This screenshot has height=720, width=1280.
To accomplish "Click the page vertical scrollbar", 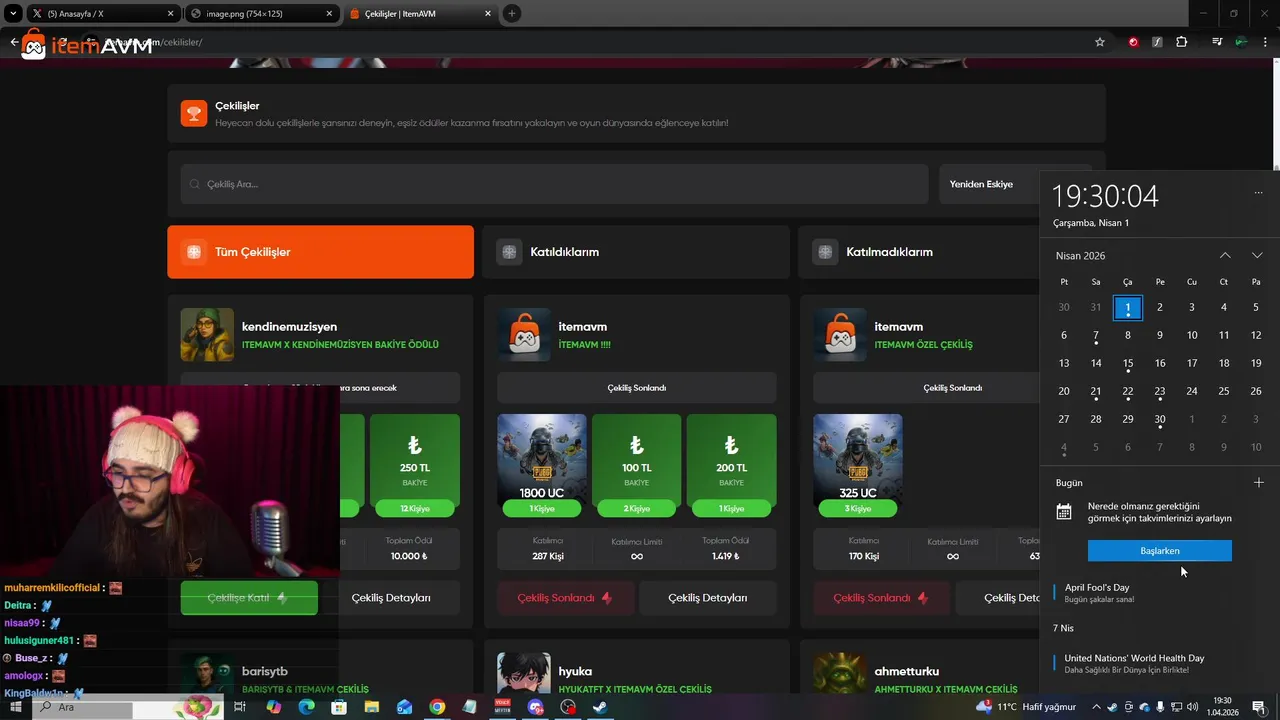I will pos(1274,115).
